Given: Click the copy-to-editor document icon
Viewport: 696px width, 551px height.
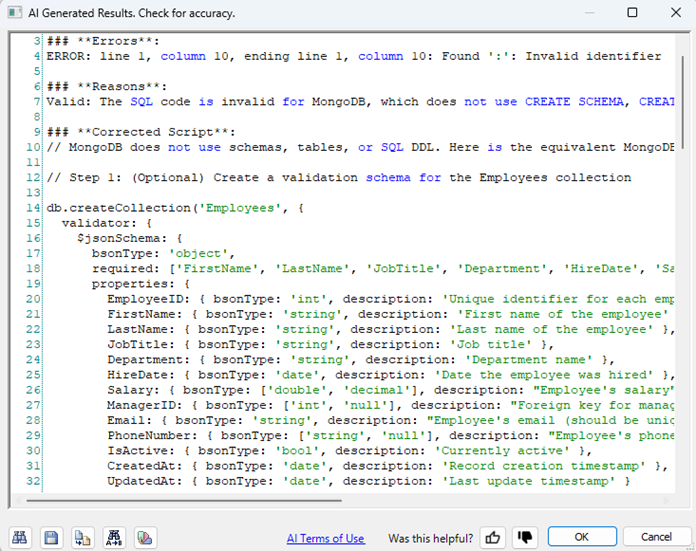Looking at the screenshot, I should point(82,536).
